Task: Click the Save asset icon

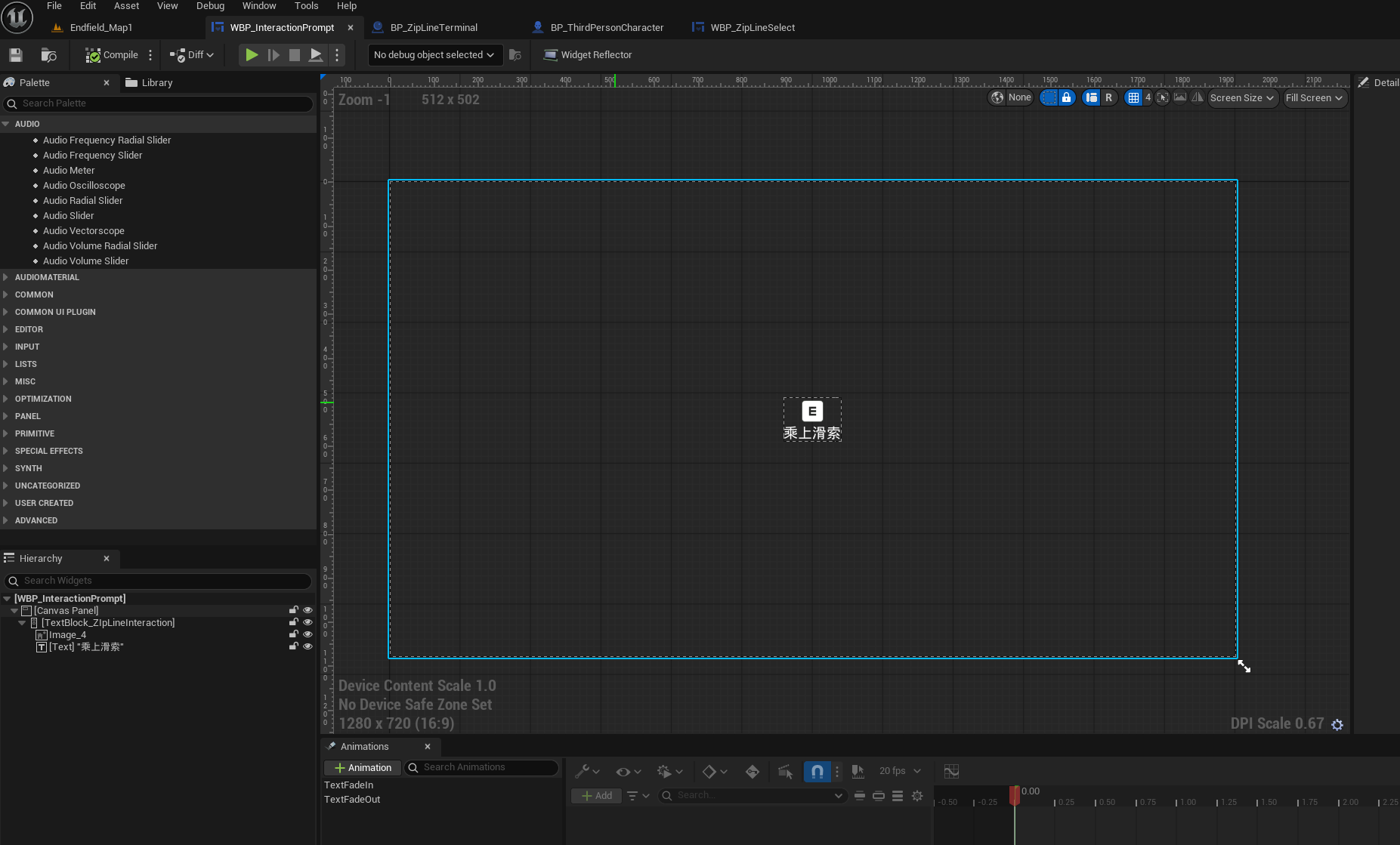Action: click(16, 55)
